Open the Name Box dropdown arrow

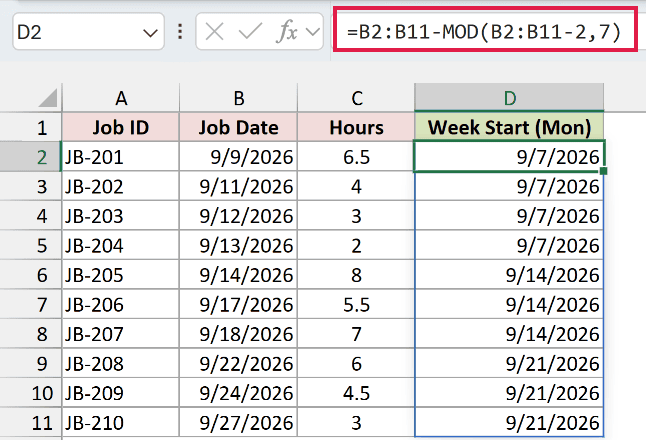point(150,32)
